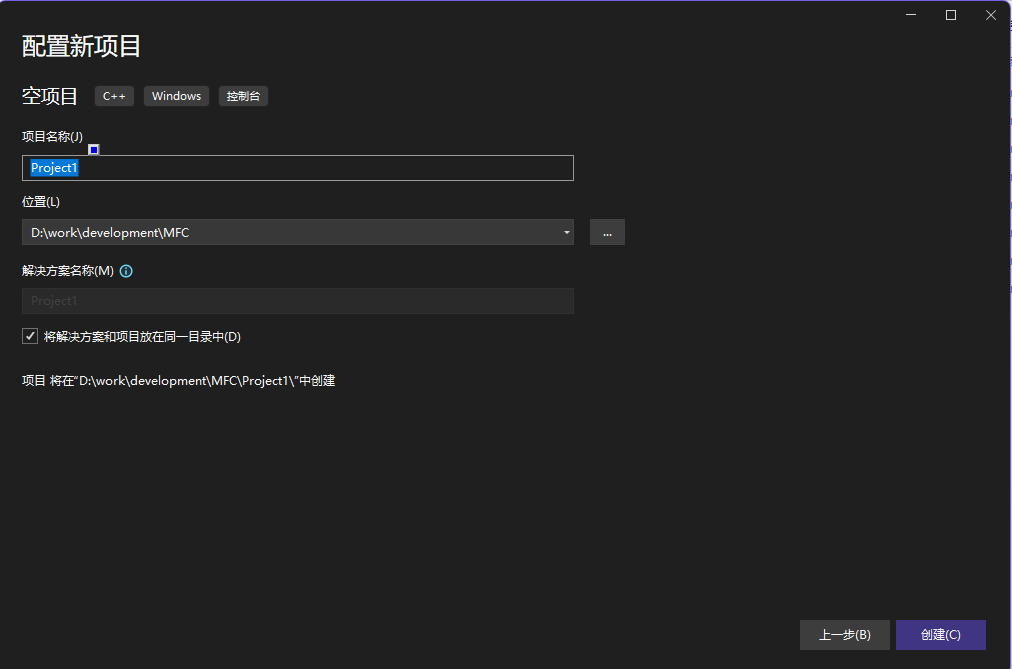Click the 位置(L) field label
Image resolution: width=1012 pixels, height=669 pixels.
(x=40, y=201)
